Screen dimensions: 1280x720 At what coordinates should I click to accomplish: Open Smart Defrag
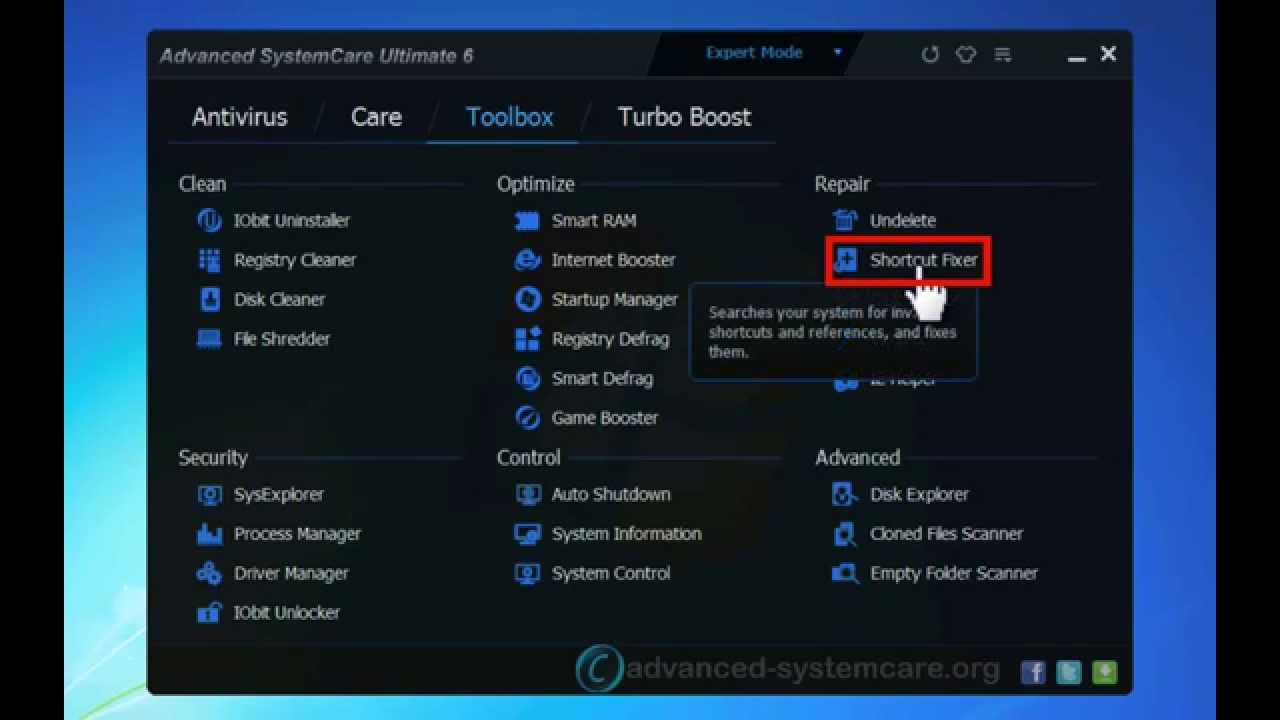click(x=583, y=378)
